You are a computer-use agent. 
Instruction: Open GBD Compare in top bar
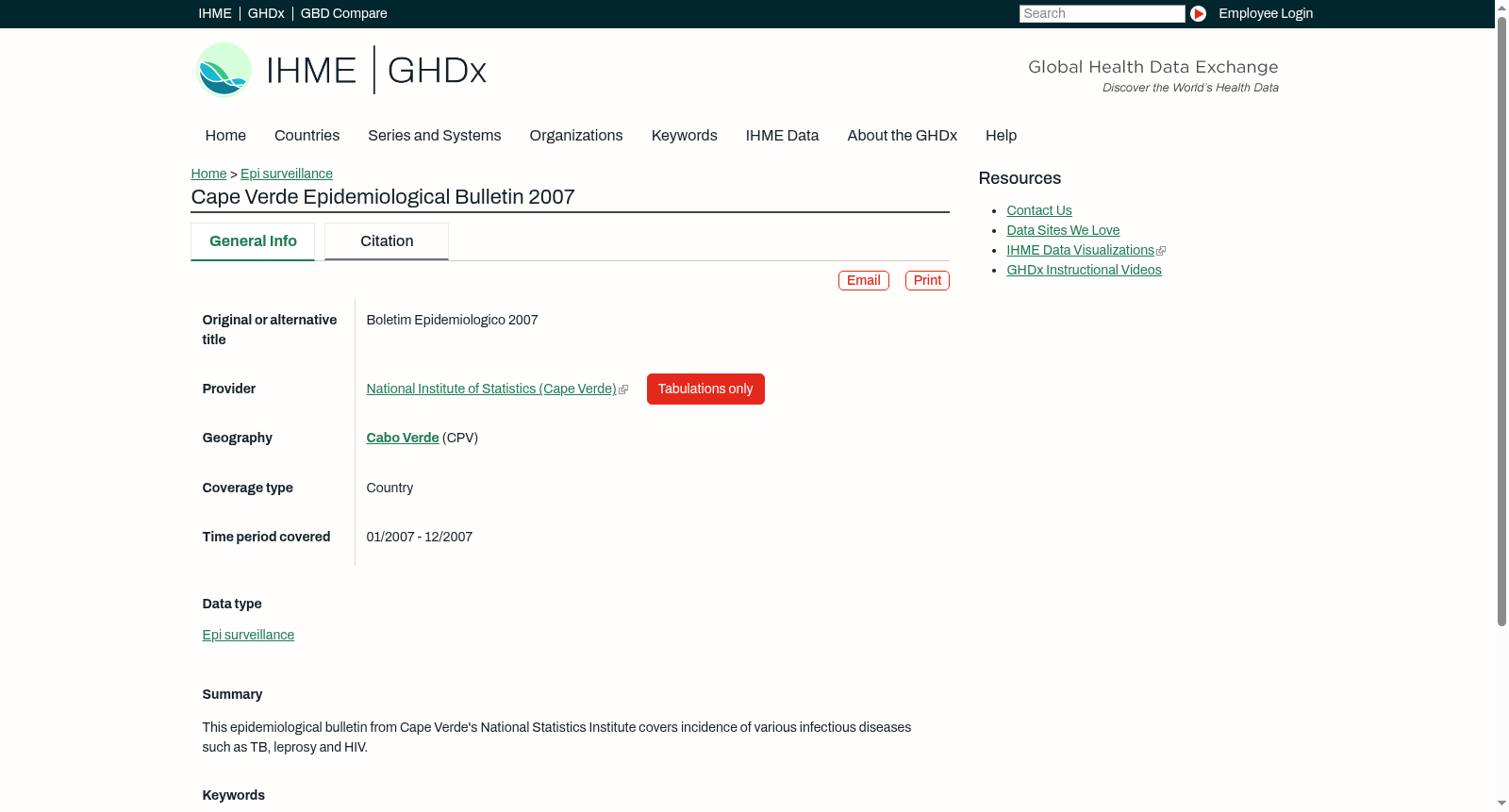coord(344,13)
